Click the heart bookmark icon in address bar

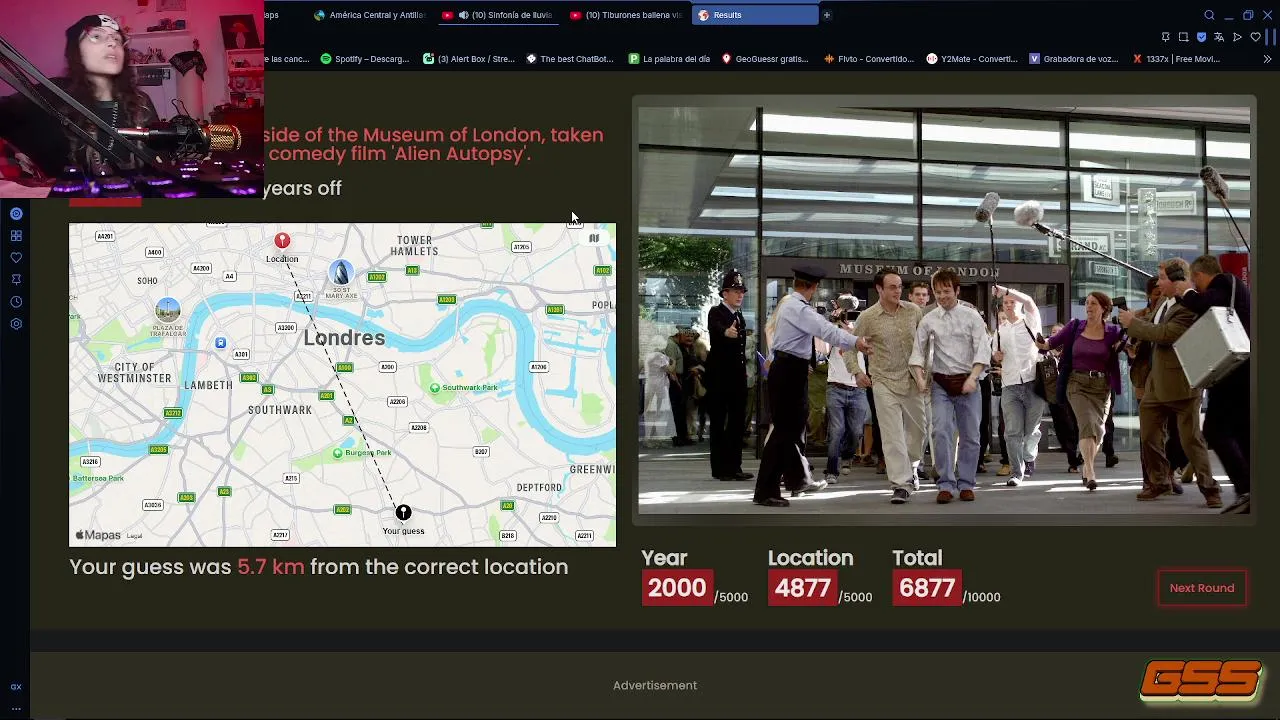(1255, 37)
